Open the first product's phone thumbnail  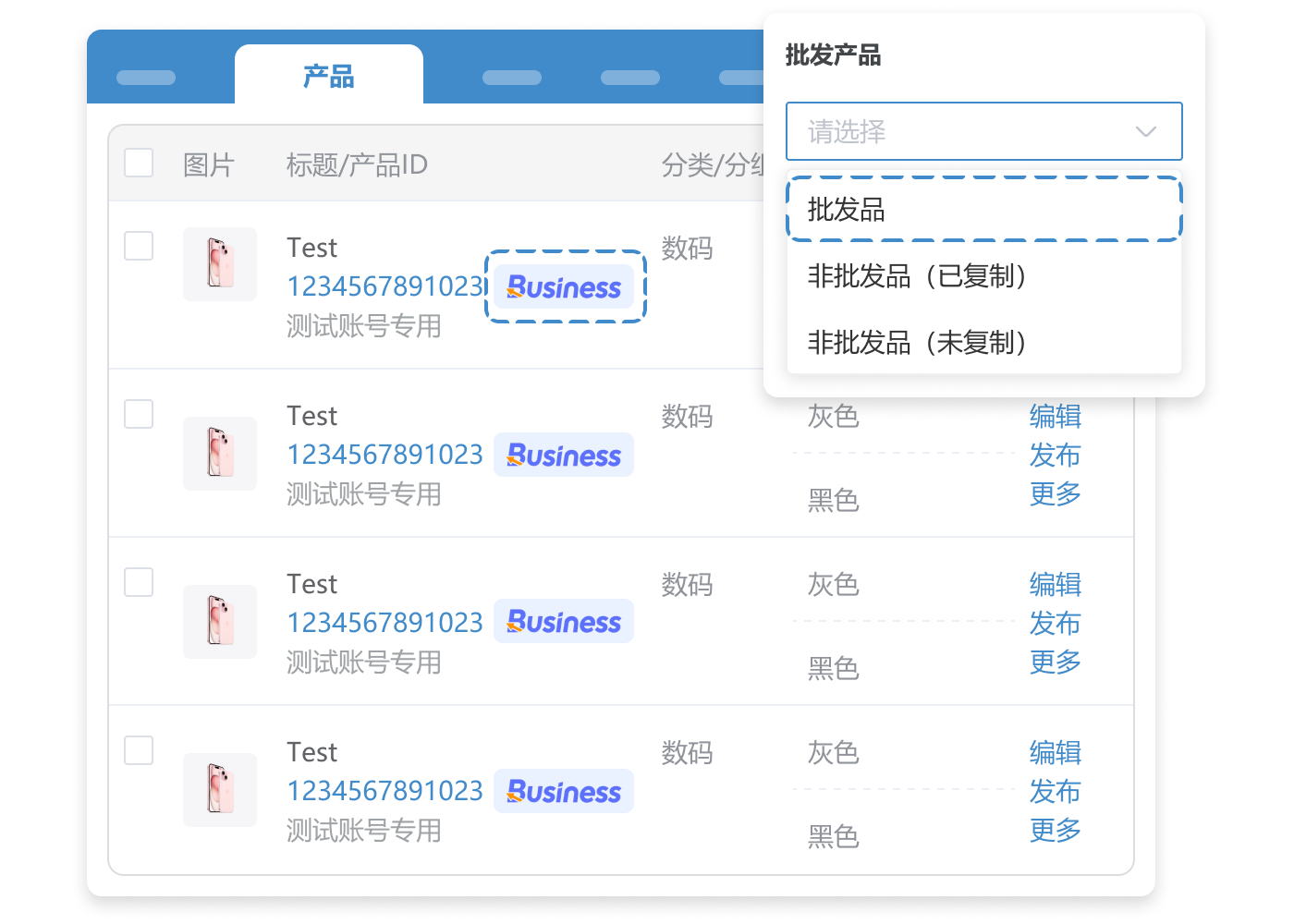click(220, 264)
